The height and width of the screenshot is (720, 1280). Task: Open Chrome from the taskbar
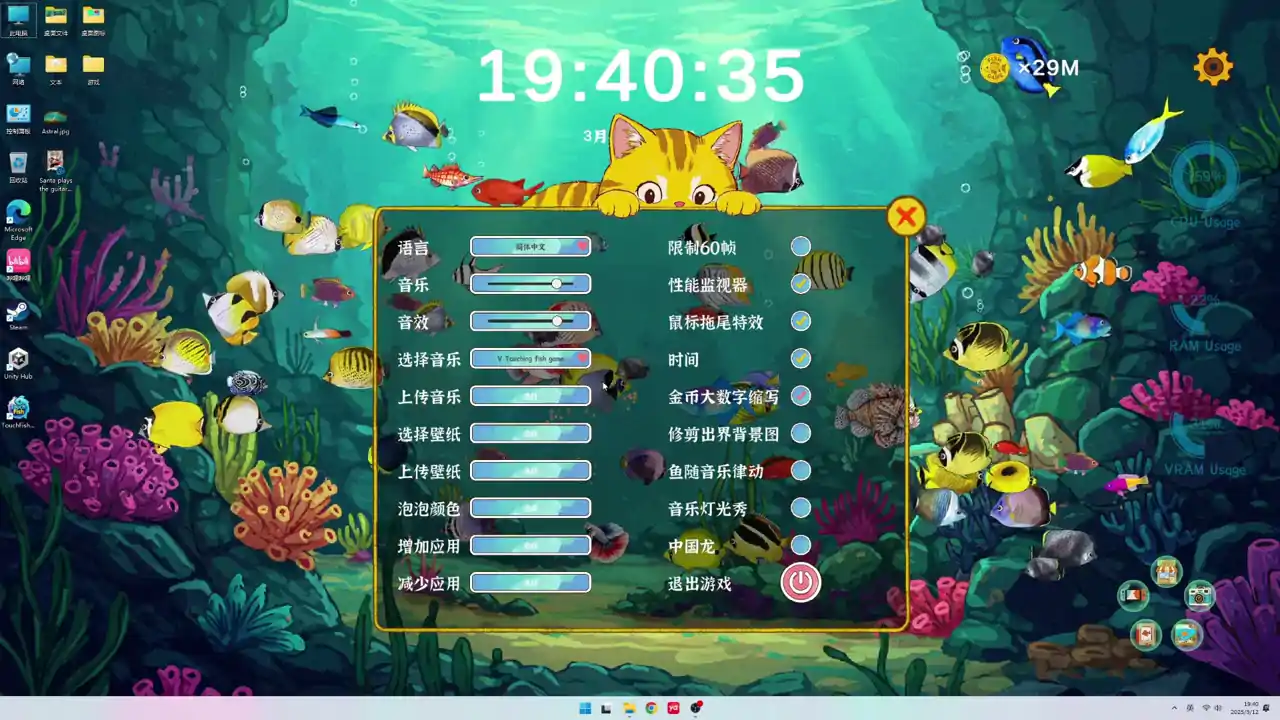click(x=651, y=708)
